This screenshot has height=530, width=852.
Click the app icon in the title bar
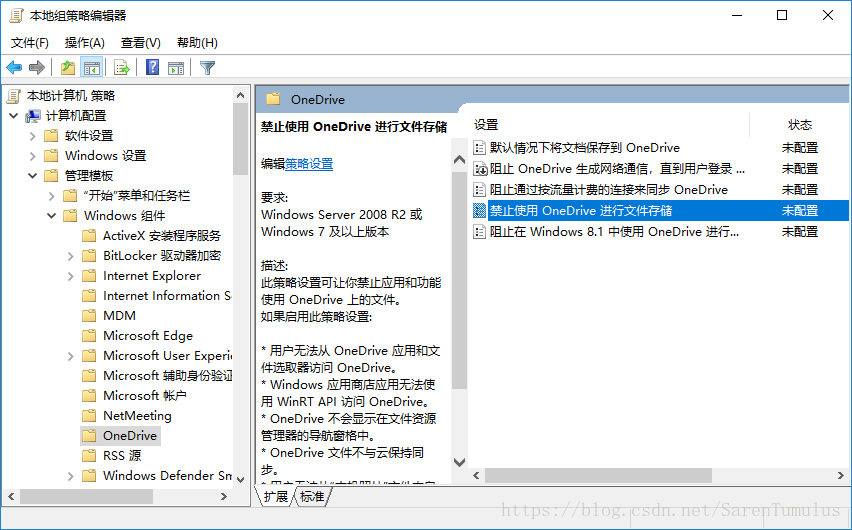(x=17, y=16)
